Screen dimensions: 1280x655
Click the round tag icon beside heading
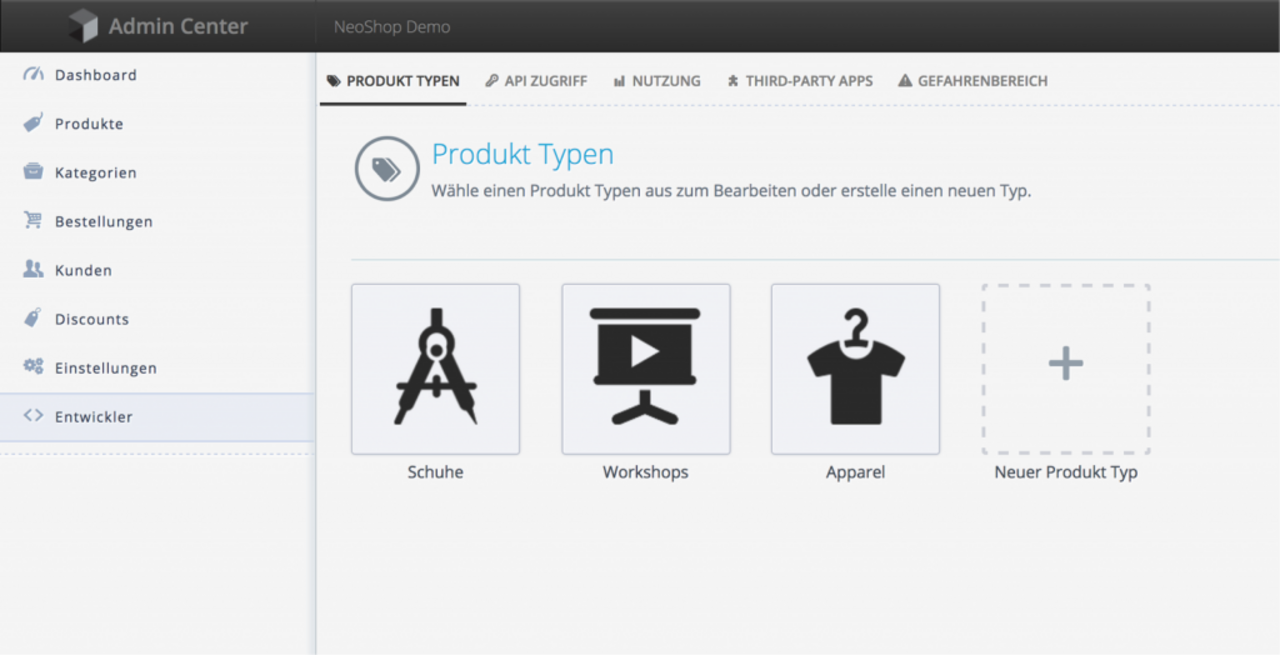point(386,169)
